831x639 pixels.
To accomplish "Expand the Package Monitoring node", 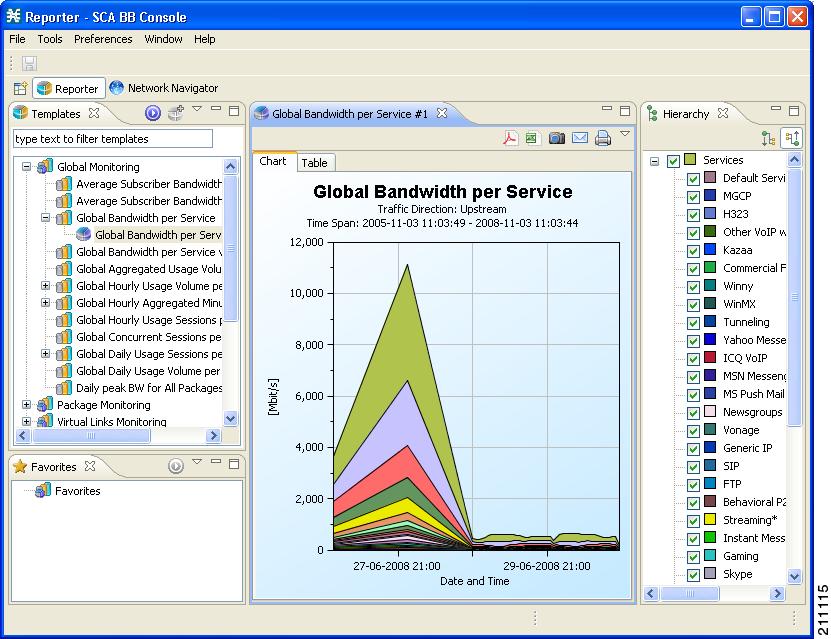I will (27, 405).
